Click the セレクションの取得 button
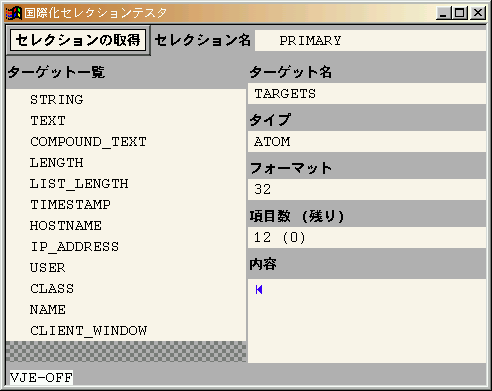The height and width of the screenshot is (391, 492). tap(78, 40)
